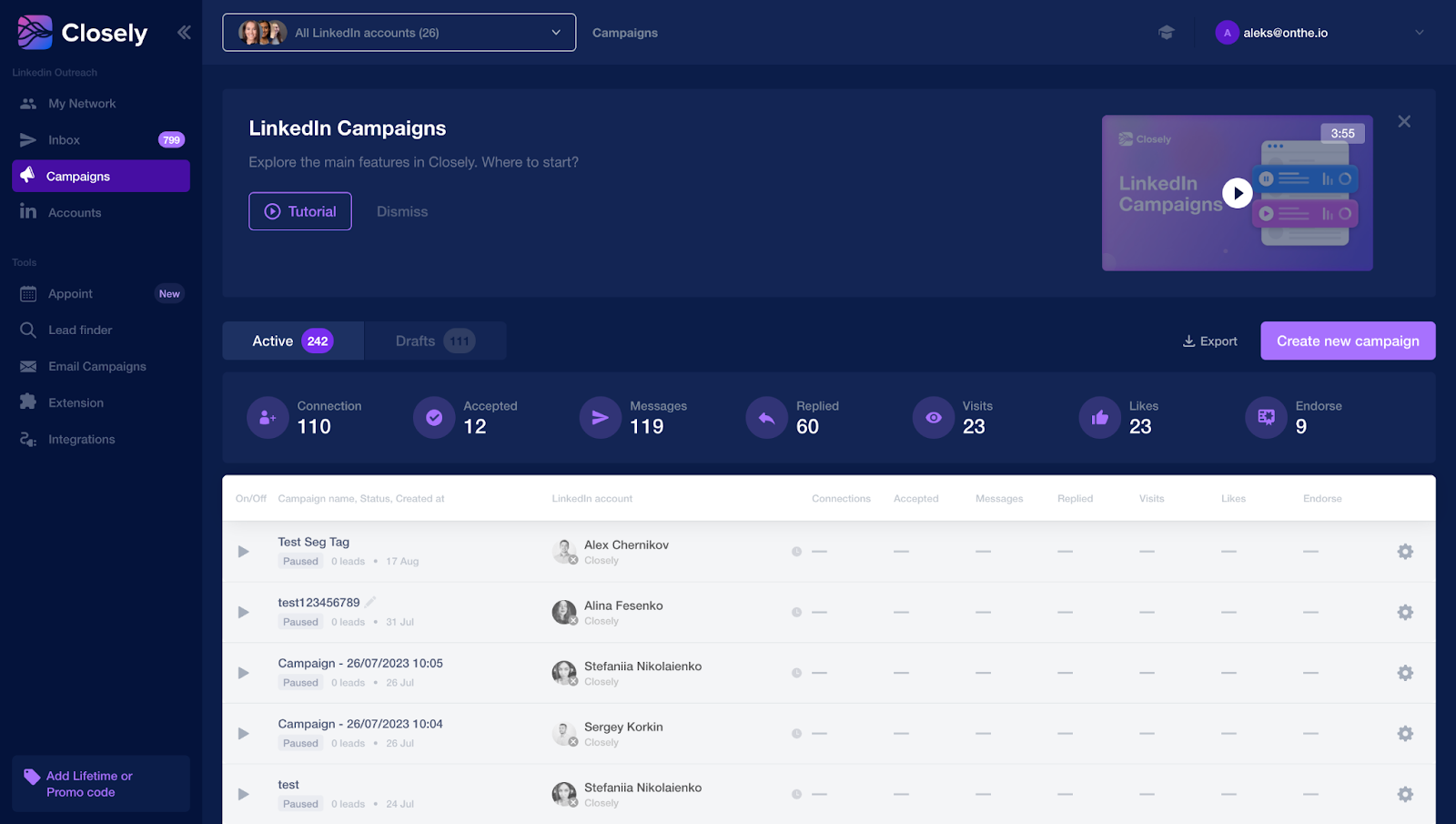Image resolution: width=1456 pixels, height=824 pixels.
Task: Start the test123456789 campaign
Action: [x=243, y=613]
